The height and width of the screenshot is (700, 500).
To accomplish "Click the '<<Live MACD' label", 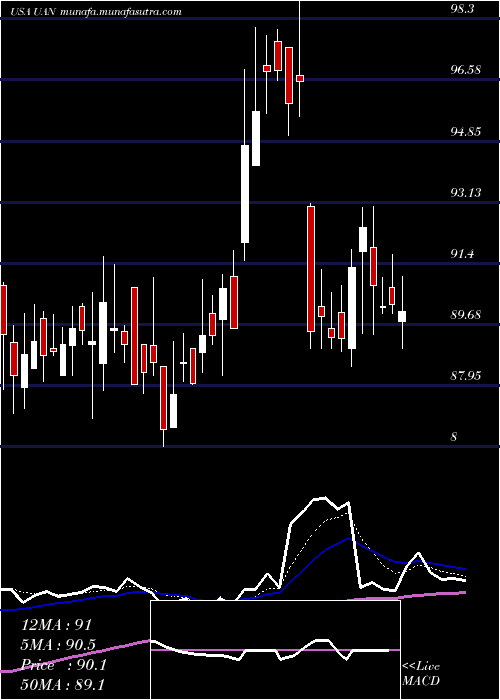I will click(x=421, y=673).
